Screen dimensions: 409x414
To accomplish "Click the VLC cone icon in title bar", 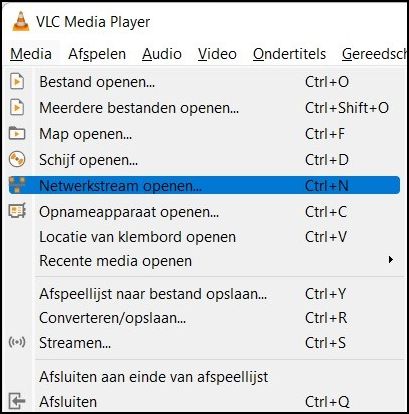I will pyautogui.click(x=20, y=21).
